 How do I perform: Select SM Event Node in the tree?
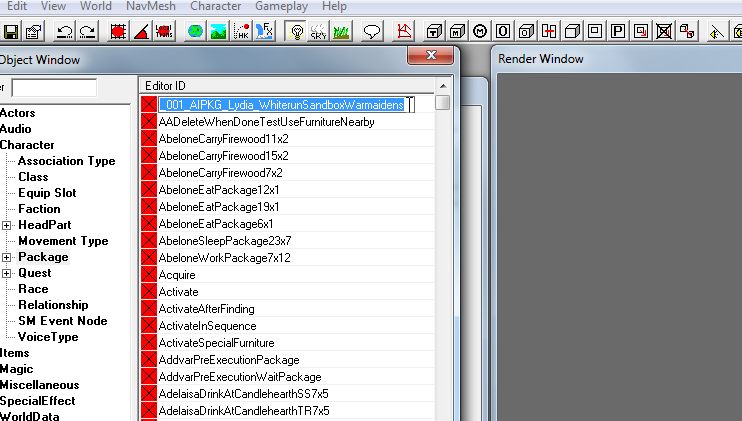click(63, 321)
